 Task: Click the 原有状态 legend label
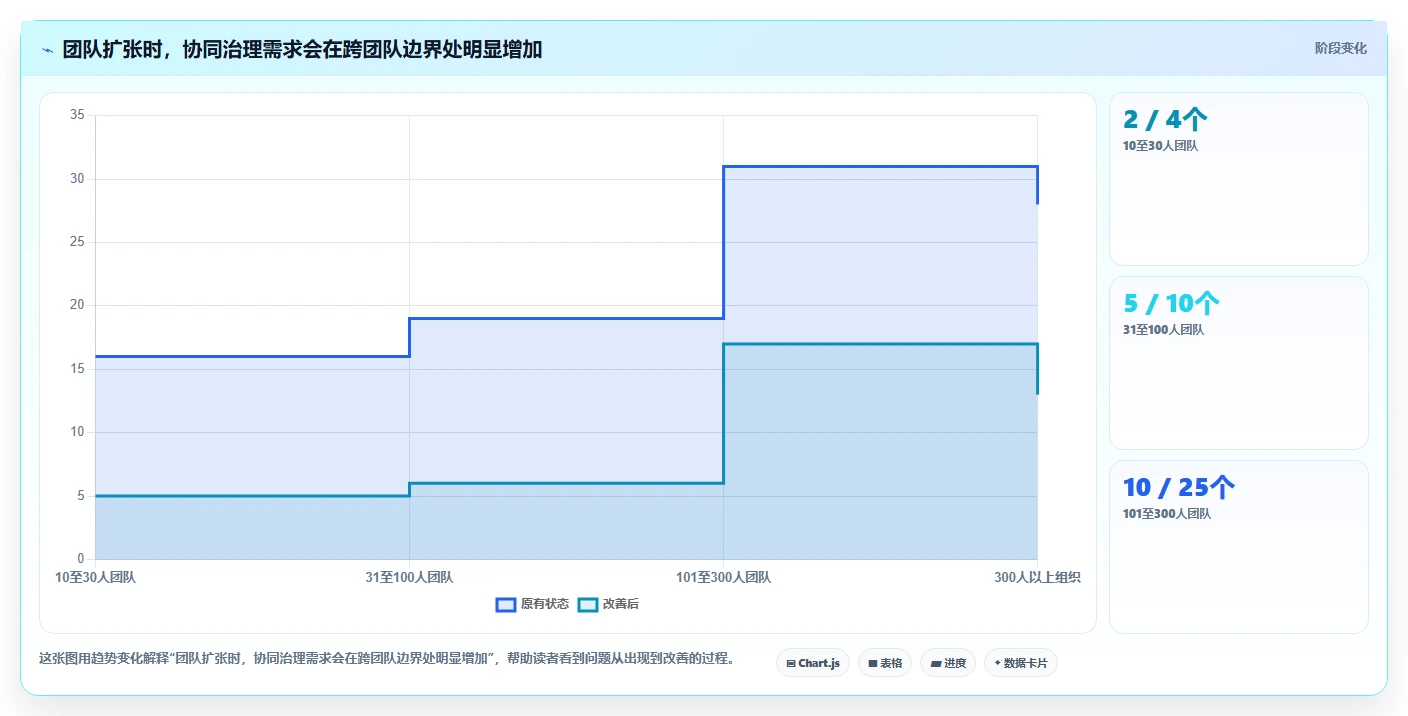[545, 604]
